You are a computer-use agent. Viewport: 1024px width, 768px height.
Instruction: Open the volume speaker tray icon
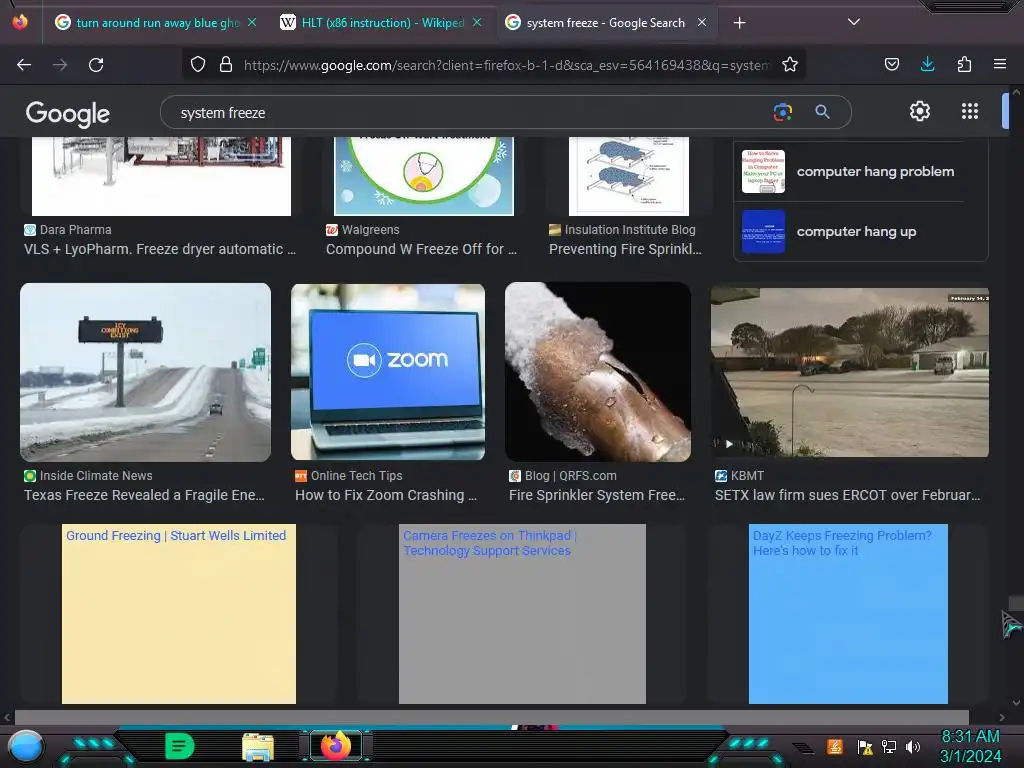tap(913, 746)
